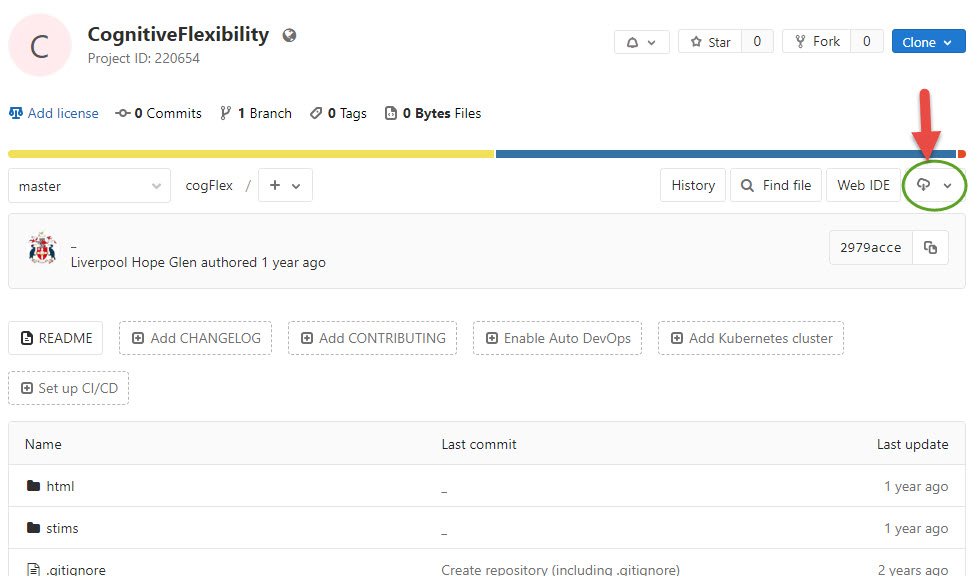Click the project avatar with letter C
The width and height of the screenshot is (974, 576).
point(40,45)
